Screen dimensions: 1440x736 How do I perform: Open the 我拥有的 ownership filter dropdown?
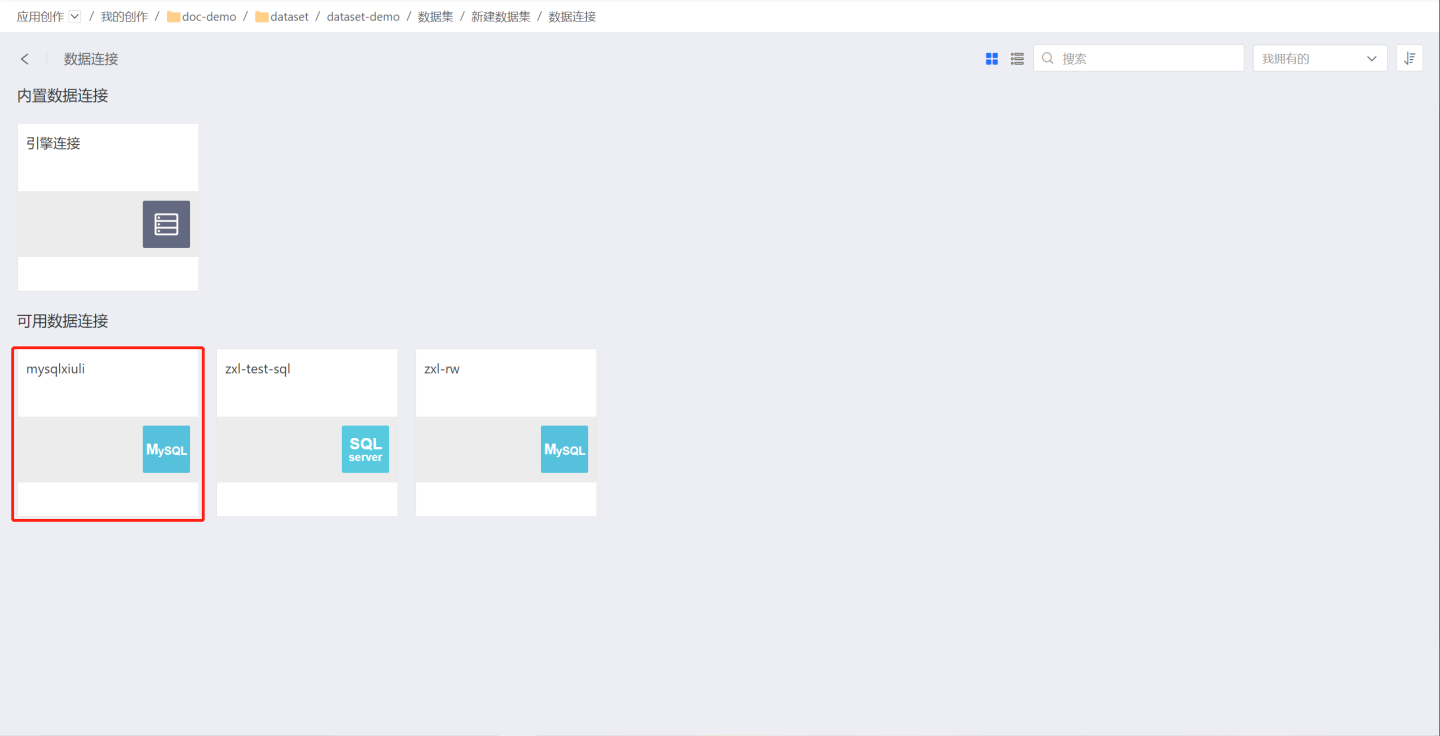(x=1320, y=58)
